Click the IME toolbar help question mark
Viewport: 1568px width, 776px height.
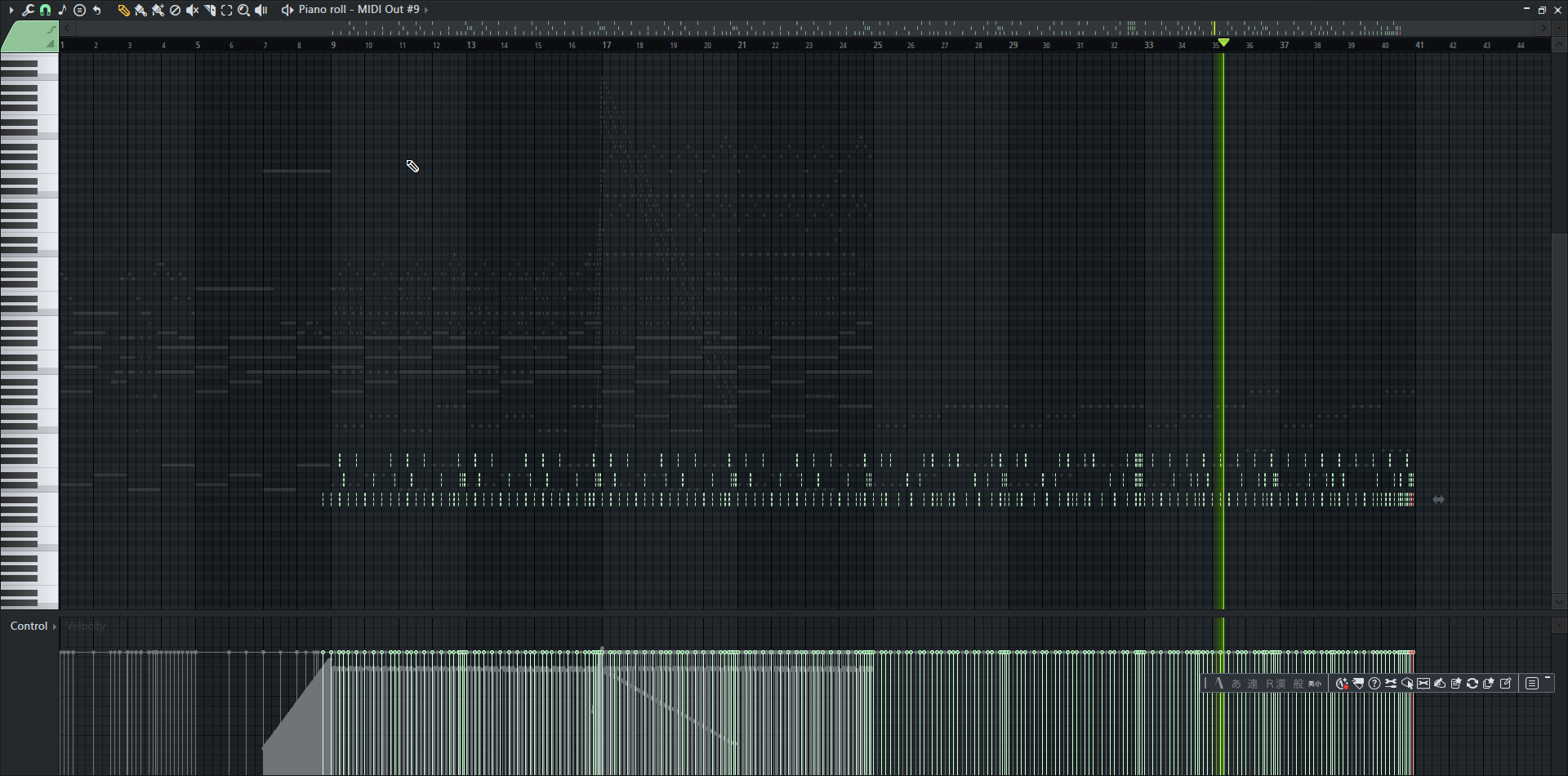[x=1374, y=684]
